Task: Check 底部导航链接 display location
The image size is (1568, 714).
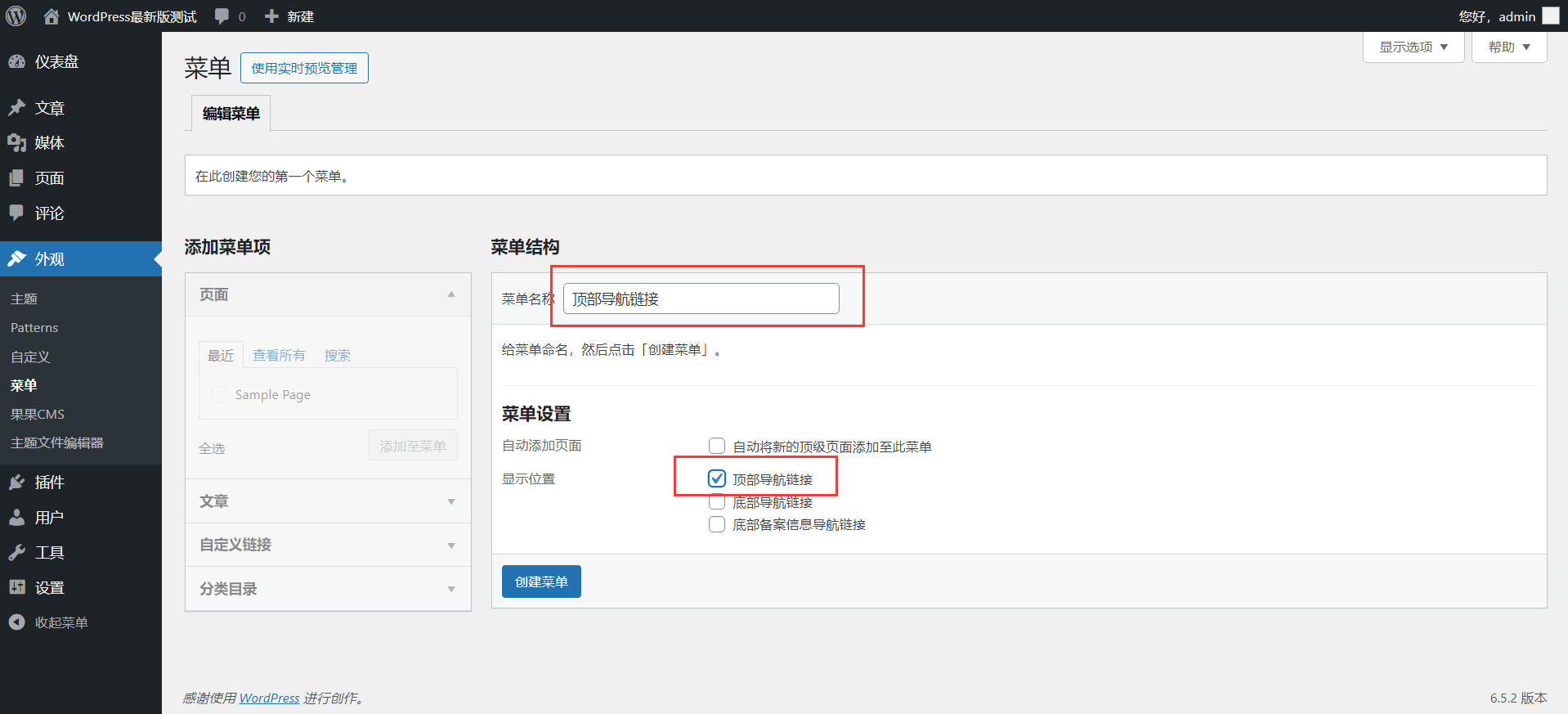Action: click(x=717, y=502)
